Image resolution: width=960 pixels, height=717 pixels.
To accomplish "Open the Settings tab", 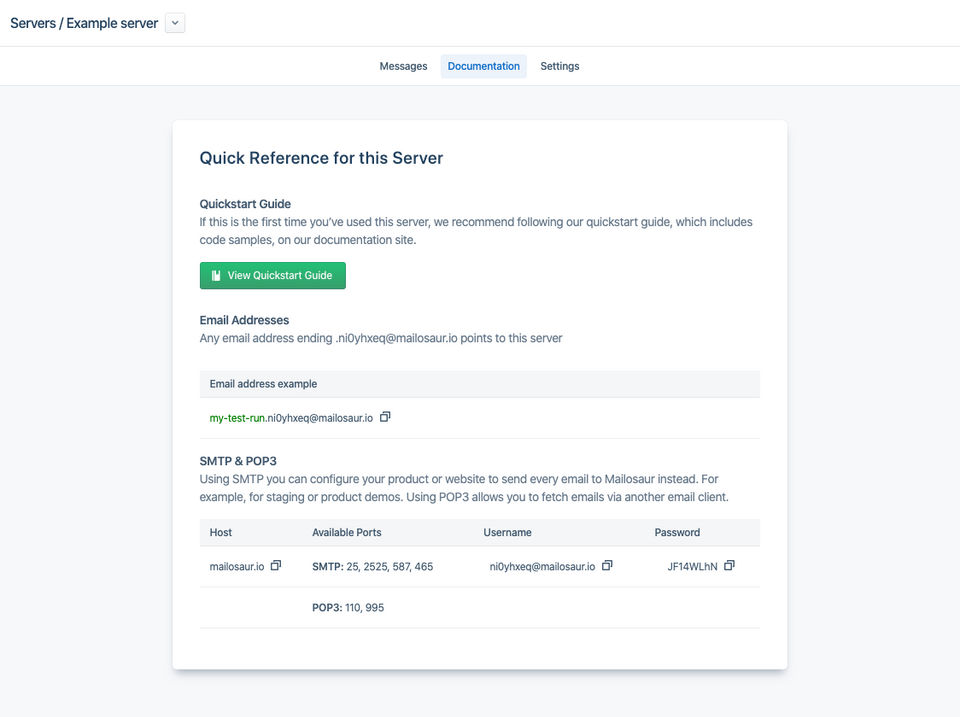I will pyautogui.click(x=560, y=66).
